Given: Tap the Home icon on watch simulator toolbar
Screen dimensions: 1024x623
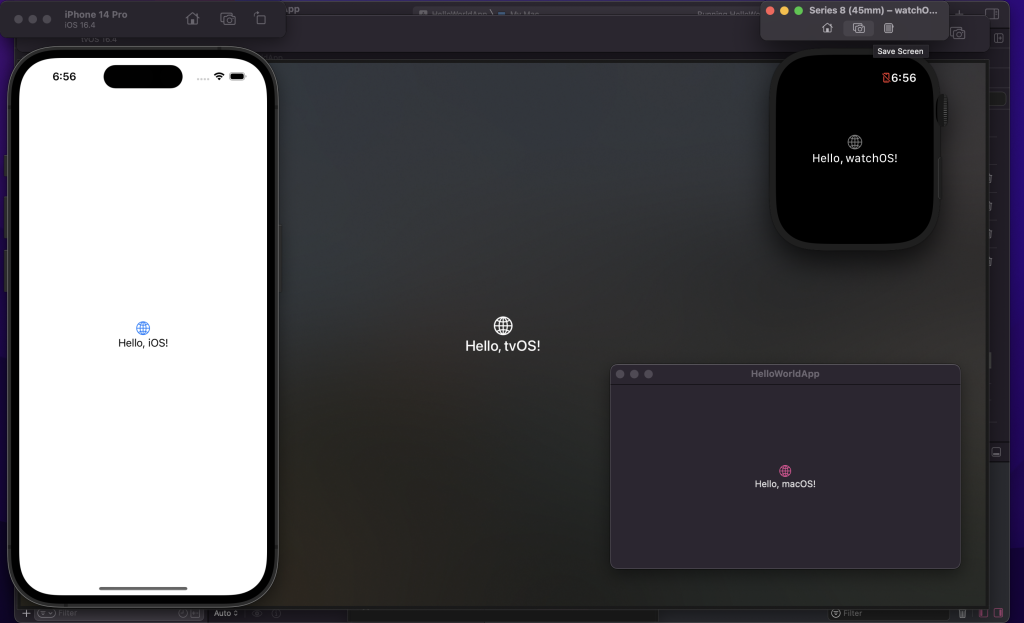Looking at the screenshot, I should coord(827,28).
